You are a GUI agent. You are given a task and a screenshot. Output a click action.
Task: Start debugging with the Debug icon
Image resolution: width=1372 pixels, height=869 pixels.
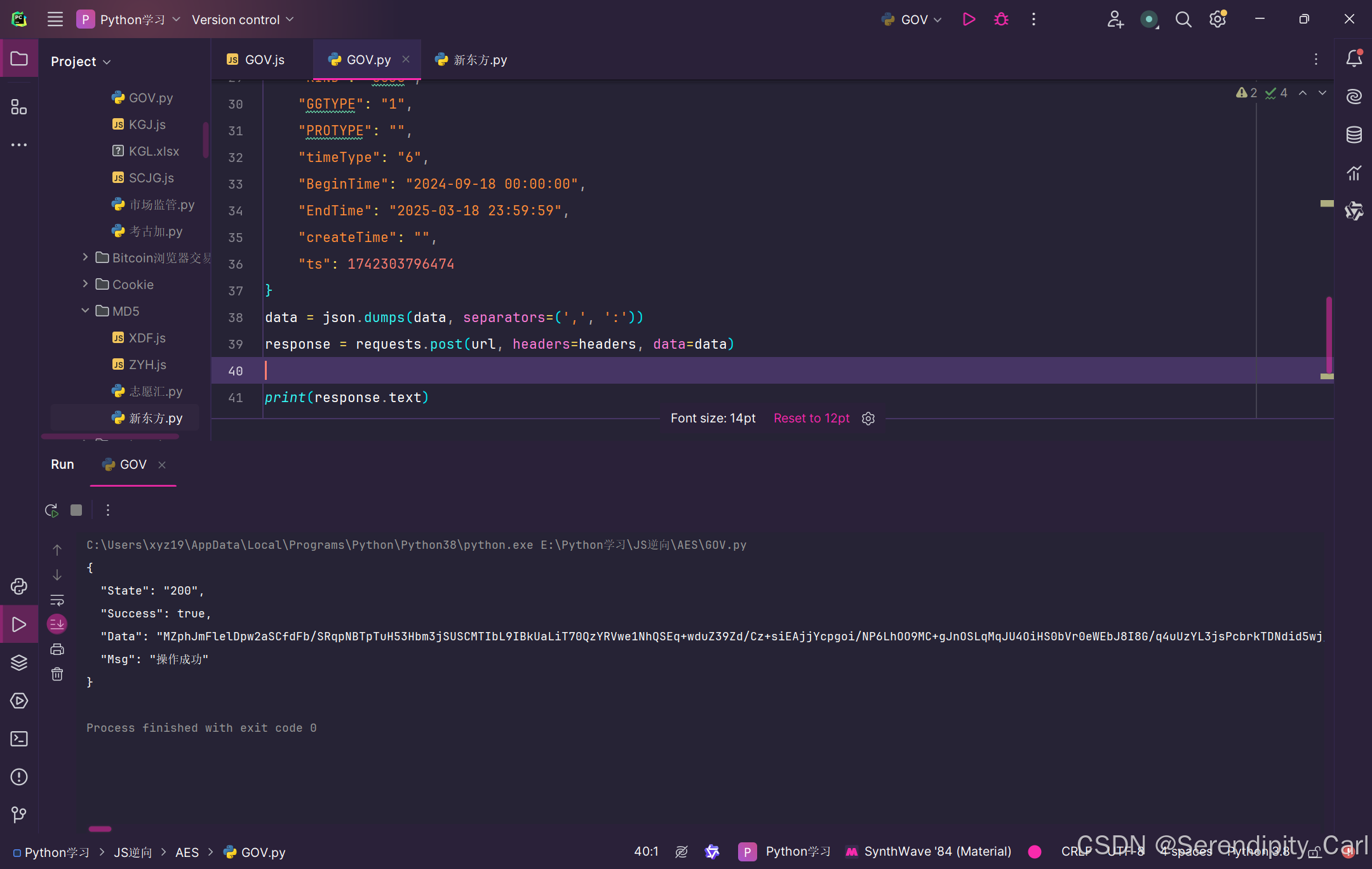click(1001, 19)
